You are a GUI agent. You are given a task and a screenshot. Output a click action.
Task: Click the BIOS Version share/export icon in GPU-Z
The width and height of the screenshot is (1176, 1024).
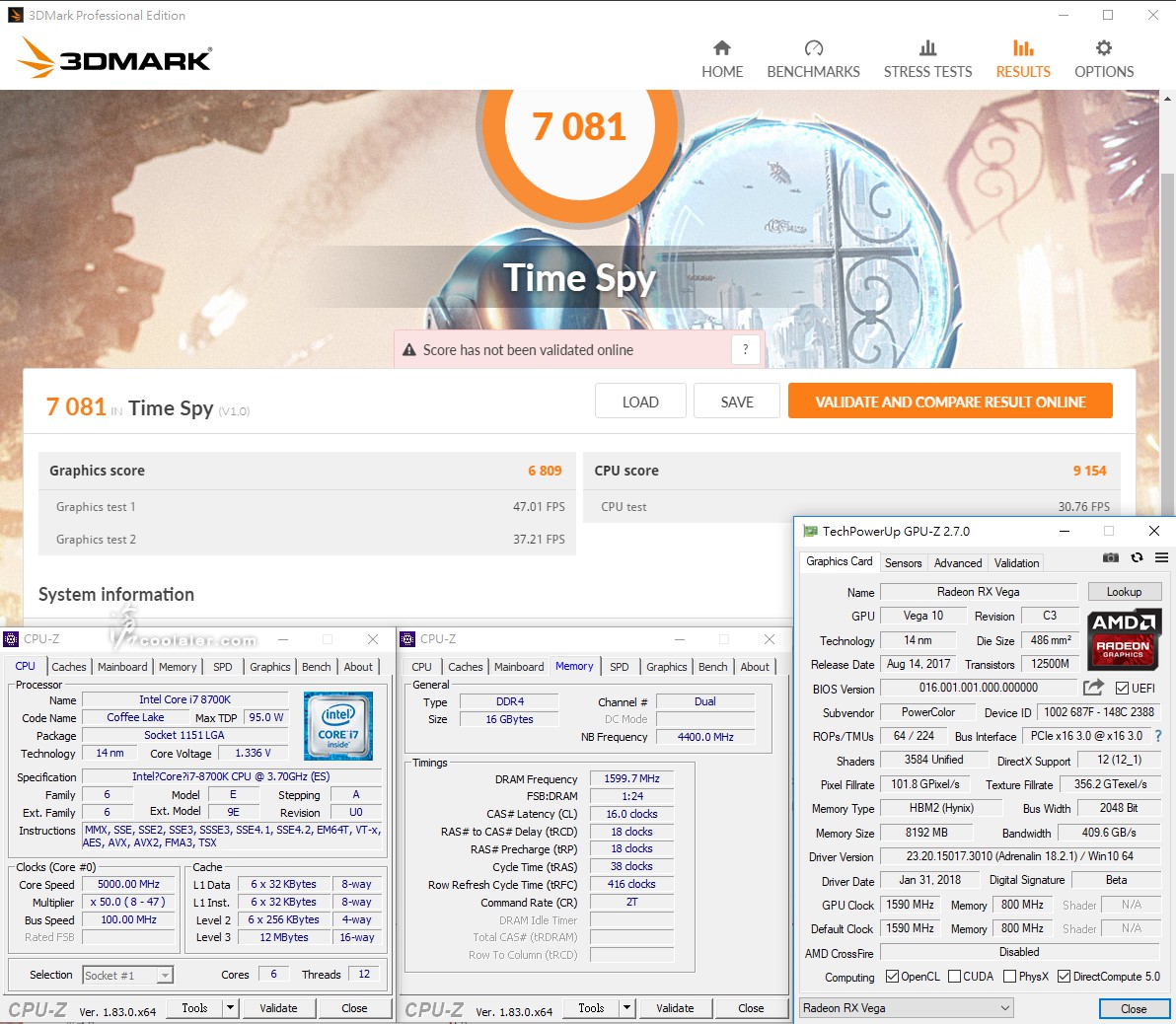1093,688
